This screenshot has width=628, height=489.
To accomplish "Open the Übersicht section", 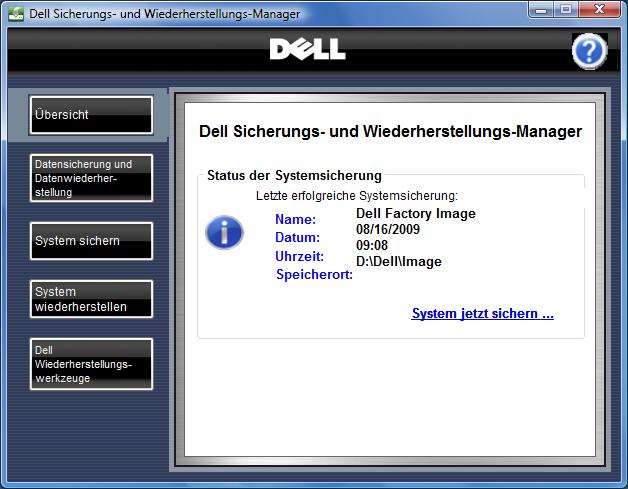I will (91, 115).
